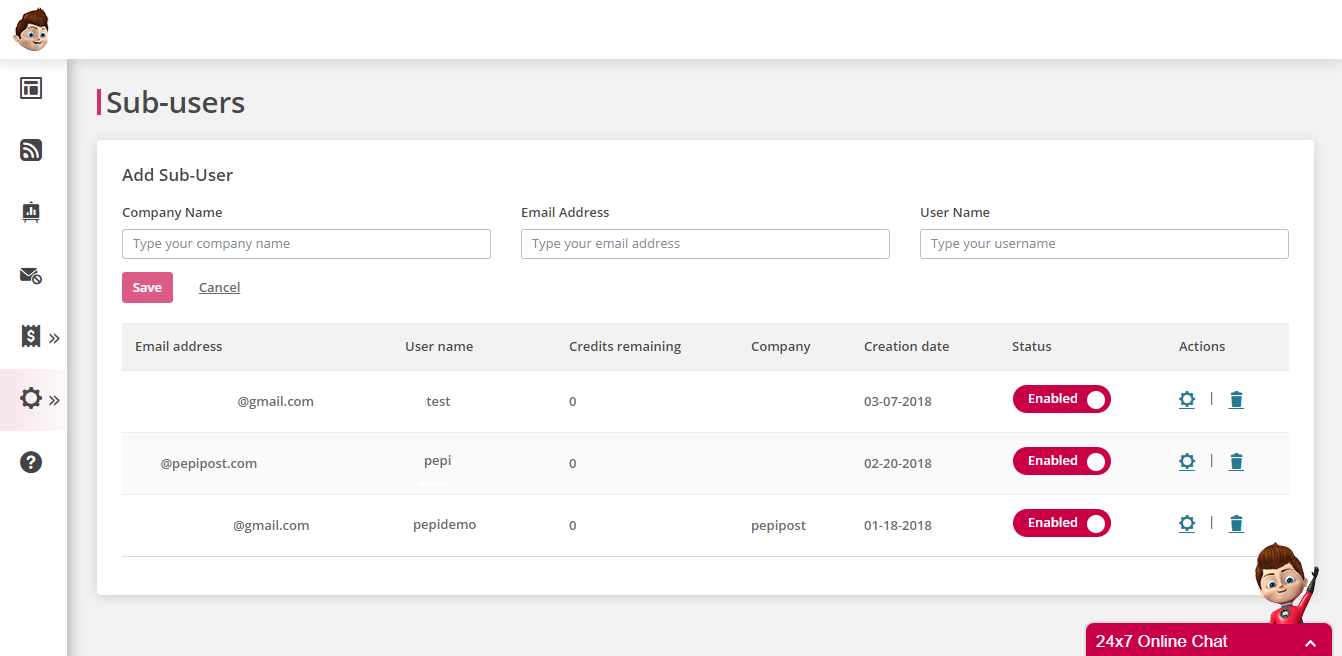This screenshot has width=1342, height=656.
Task: Click the help question mark icon
Action: point(31,462)
